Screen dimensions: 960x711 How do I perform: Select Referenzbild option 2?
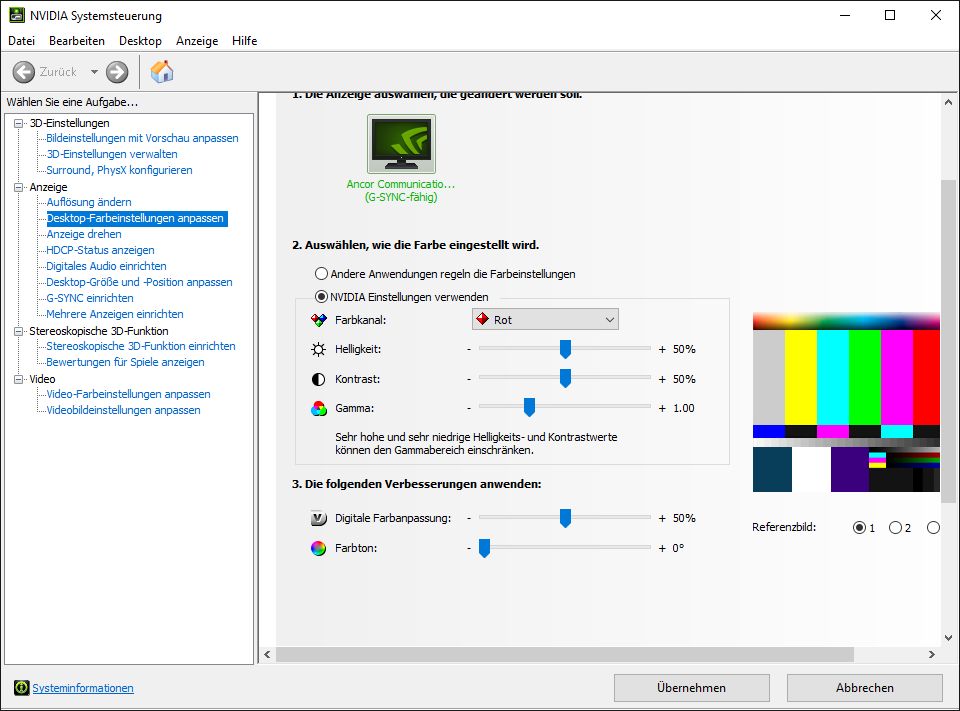tap(895, 527)
